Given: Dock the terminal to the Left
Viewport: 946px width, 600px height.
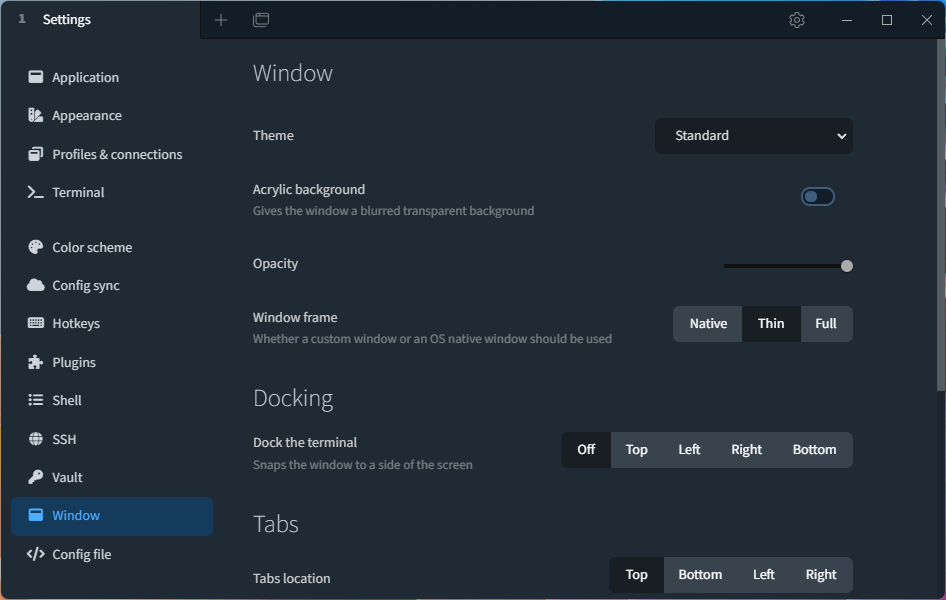Looking at the screenshot, I should 689,450.
